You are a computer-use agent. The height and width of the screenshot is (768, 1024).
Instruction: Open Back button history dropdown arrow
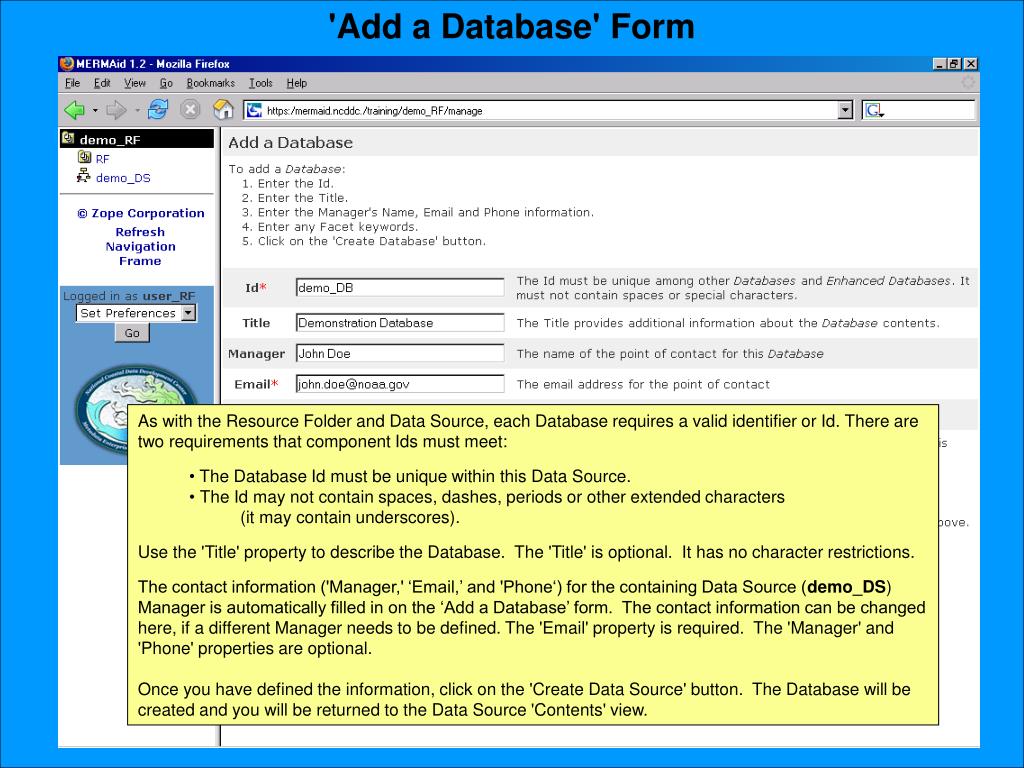point(95,110)
